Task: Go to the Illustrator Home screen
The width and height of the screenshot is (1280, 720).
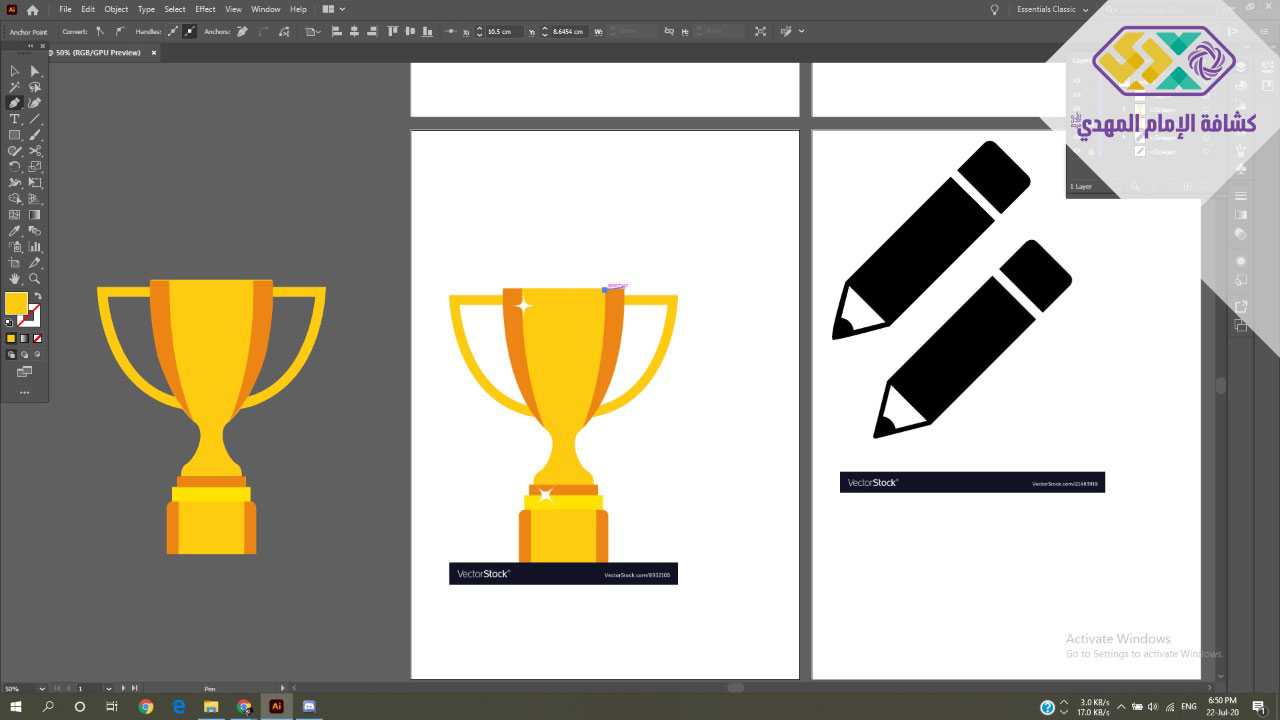Action: 32,9
